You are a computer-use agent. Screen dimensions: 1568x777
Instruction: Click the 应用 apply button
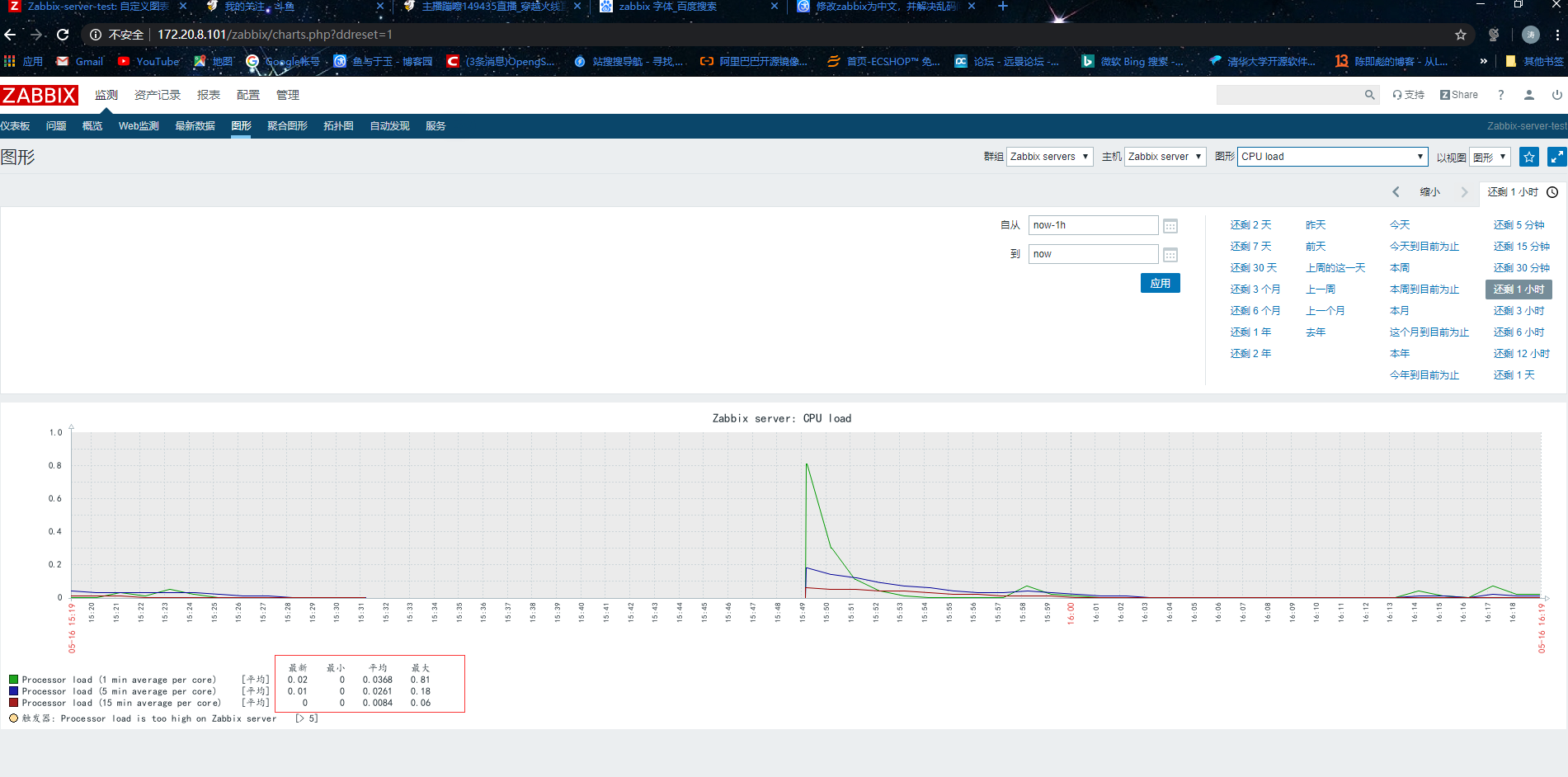click(1161, 283)
